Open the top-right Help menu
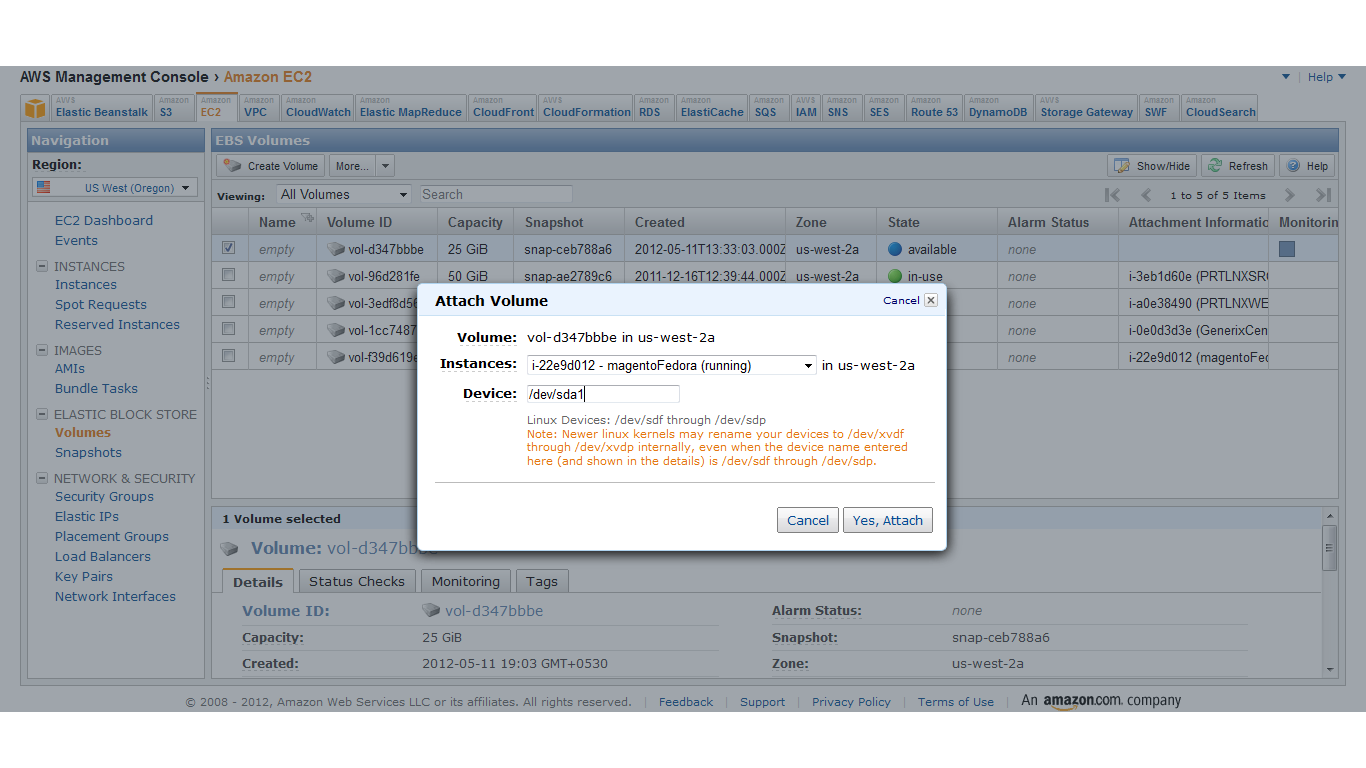1366x768 pixels. pyautogui.click(x=1327, y=77)
